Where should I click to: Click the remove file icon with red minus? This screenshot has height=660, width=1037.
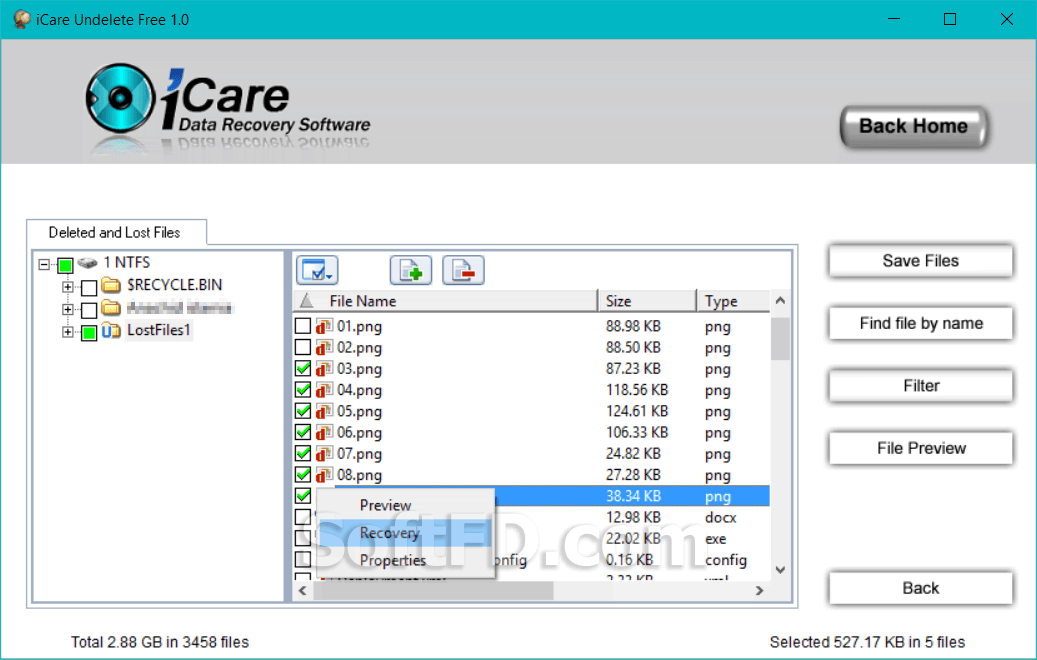[x=463, y=270]
